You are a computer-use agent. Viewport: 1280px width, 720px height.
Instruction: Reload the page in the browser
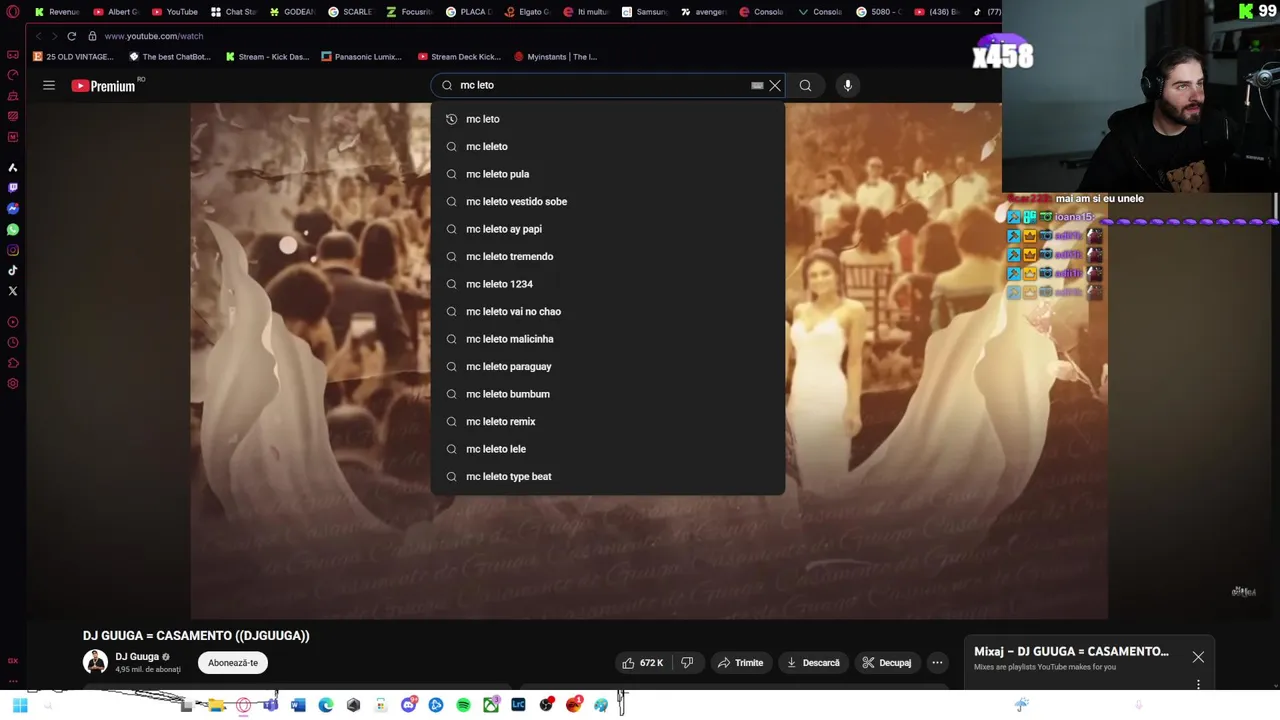point(72,36)
